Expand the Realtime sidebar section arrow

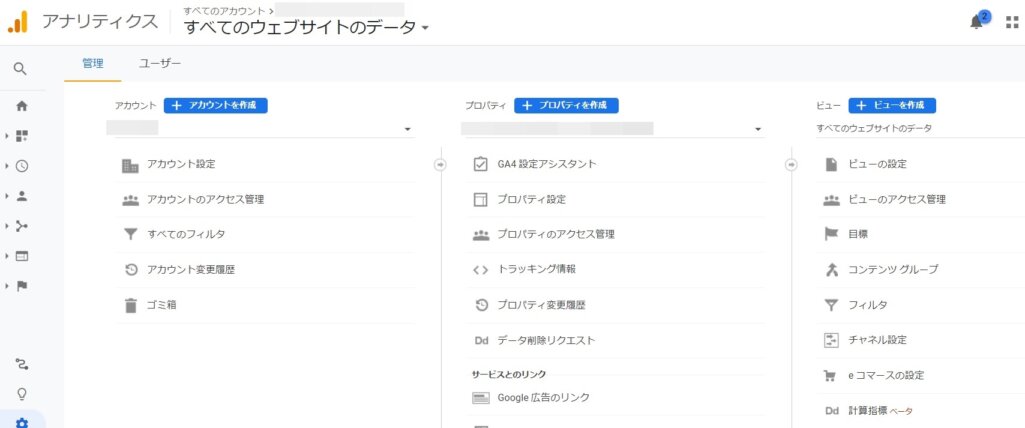pos(7,166)
